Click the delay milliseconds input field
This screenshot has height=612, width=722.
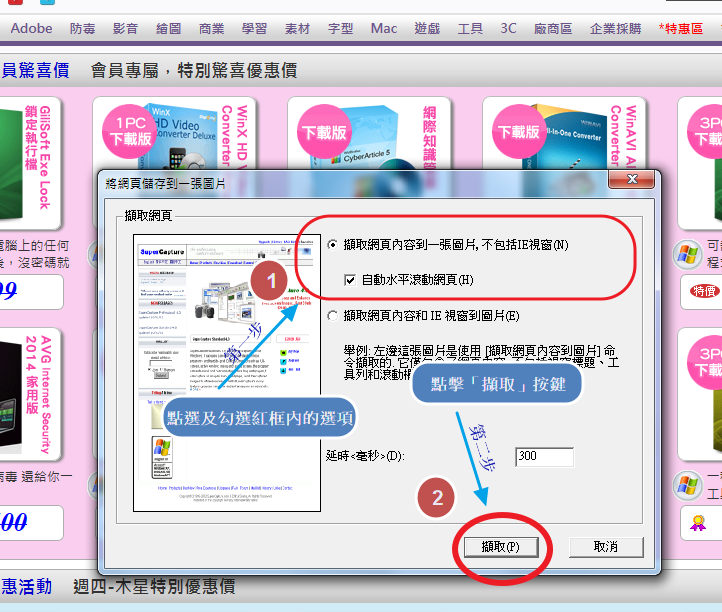[544, 457]
